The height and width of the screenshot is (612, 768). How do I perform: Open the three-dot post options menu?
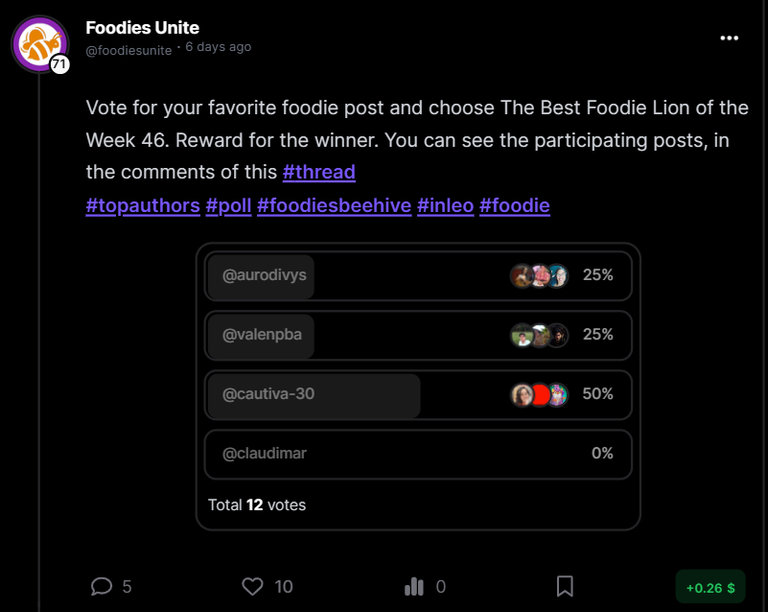click(729, 38)
